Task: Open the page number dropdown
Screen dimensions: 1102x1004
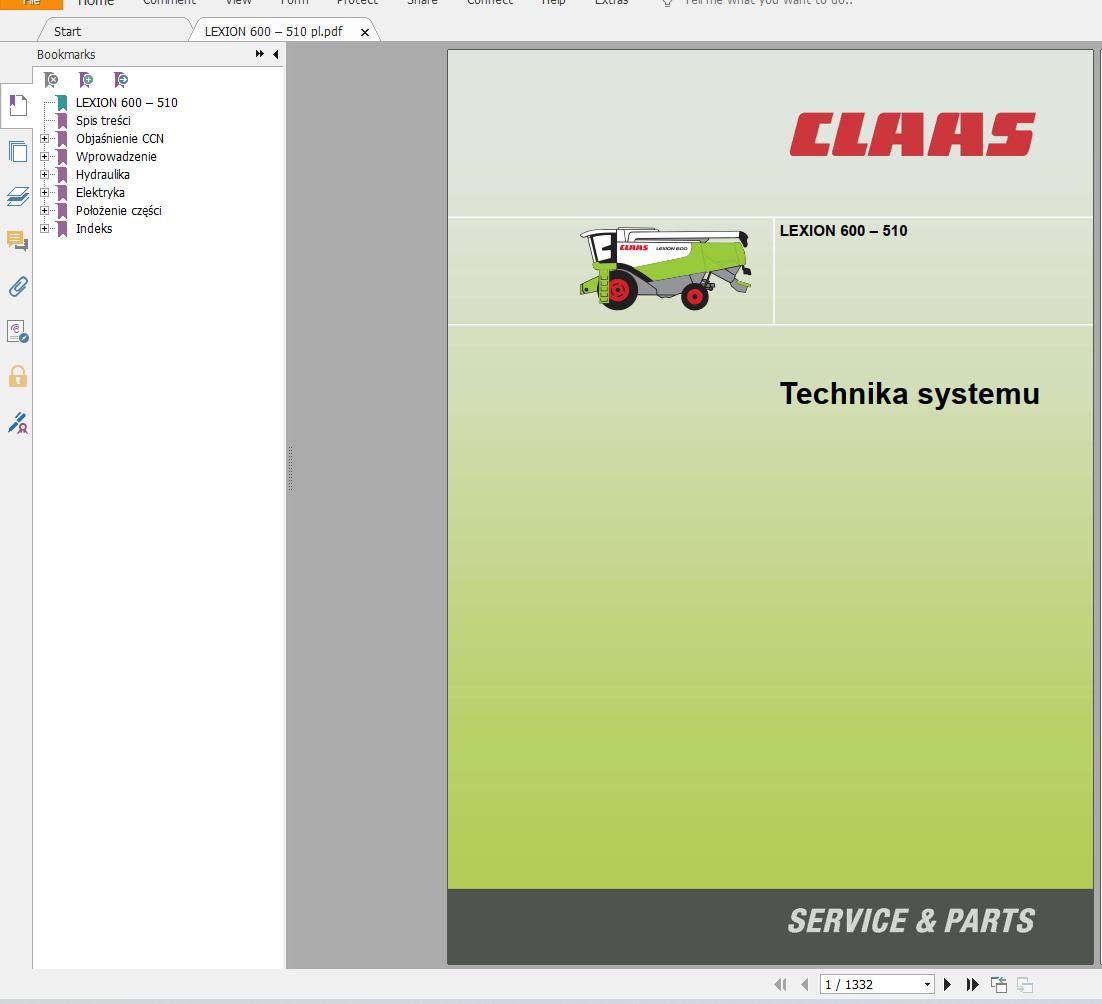Action: click(926, 984)
